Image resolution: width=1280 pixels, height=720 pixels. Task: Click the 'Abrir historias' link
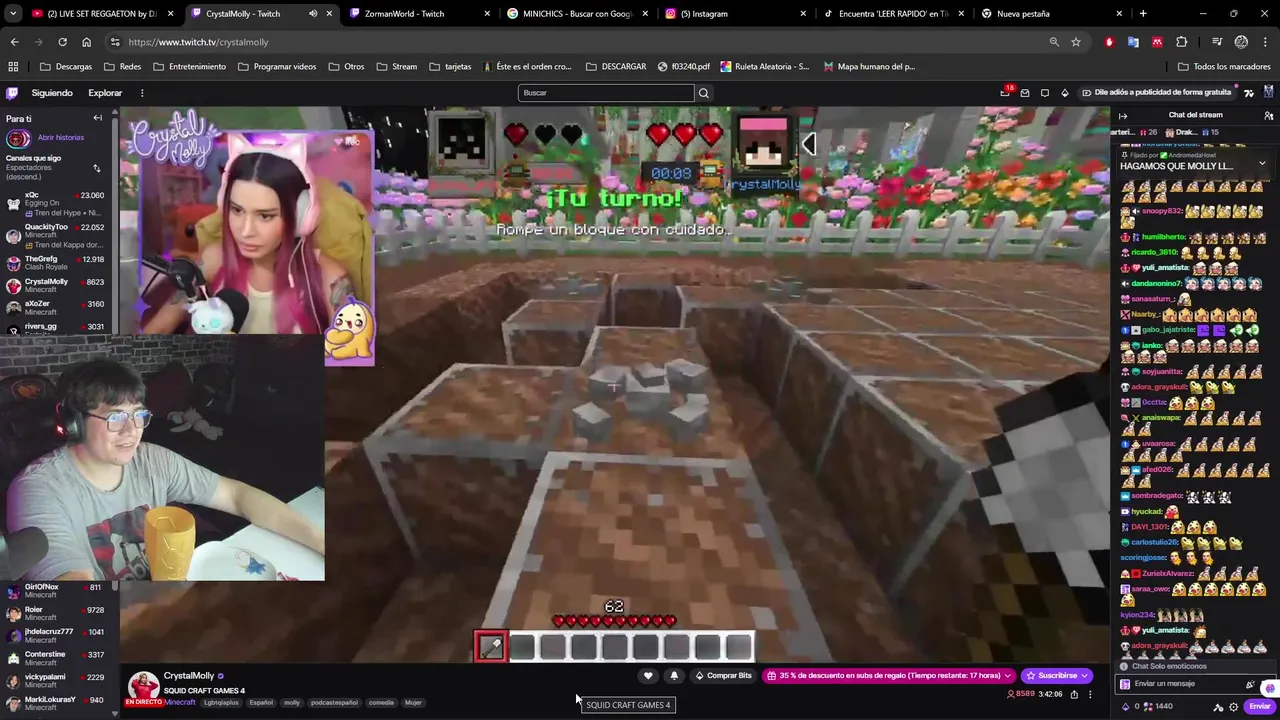coord(60,137)
